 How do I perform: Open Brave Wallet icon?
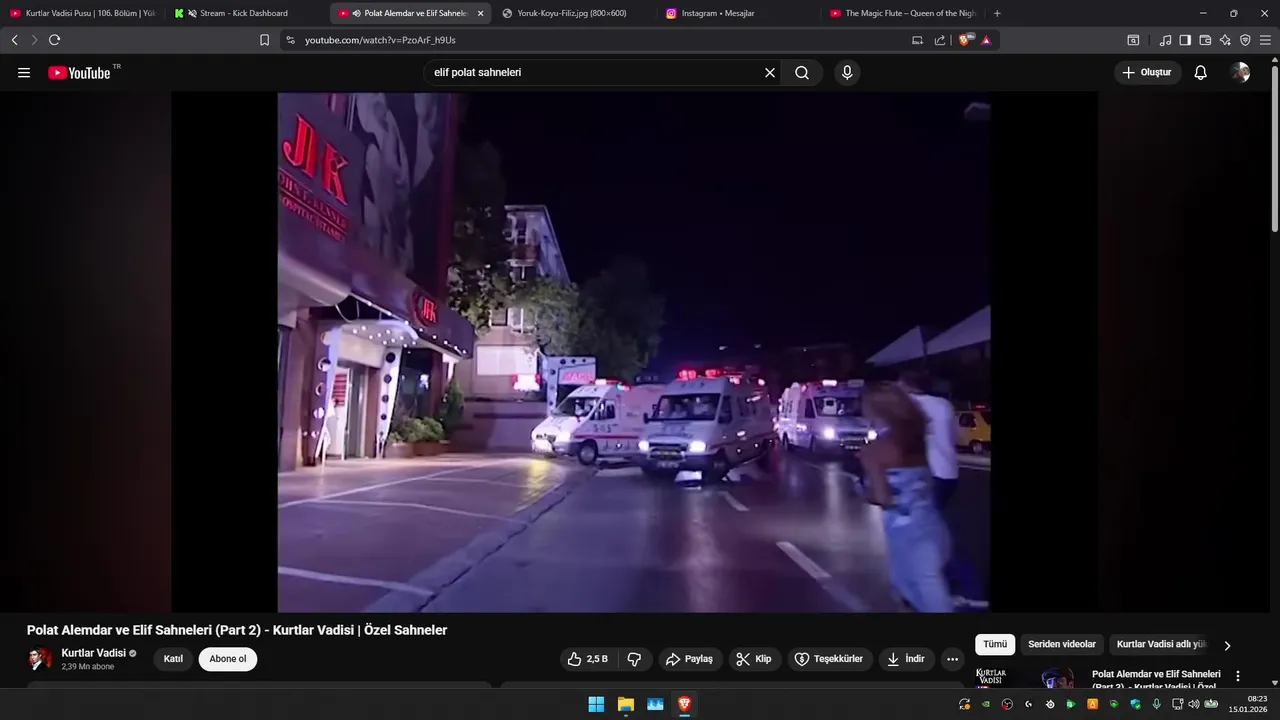click(x=1205, y=40)
